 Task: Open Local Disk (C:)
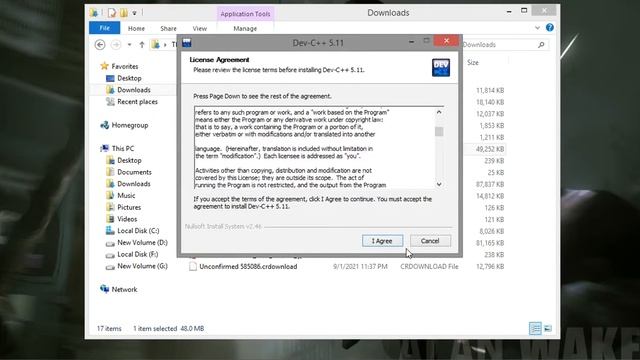(138, 231)
